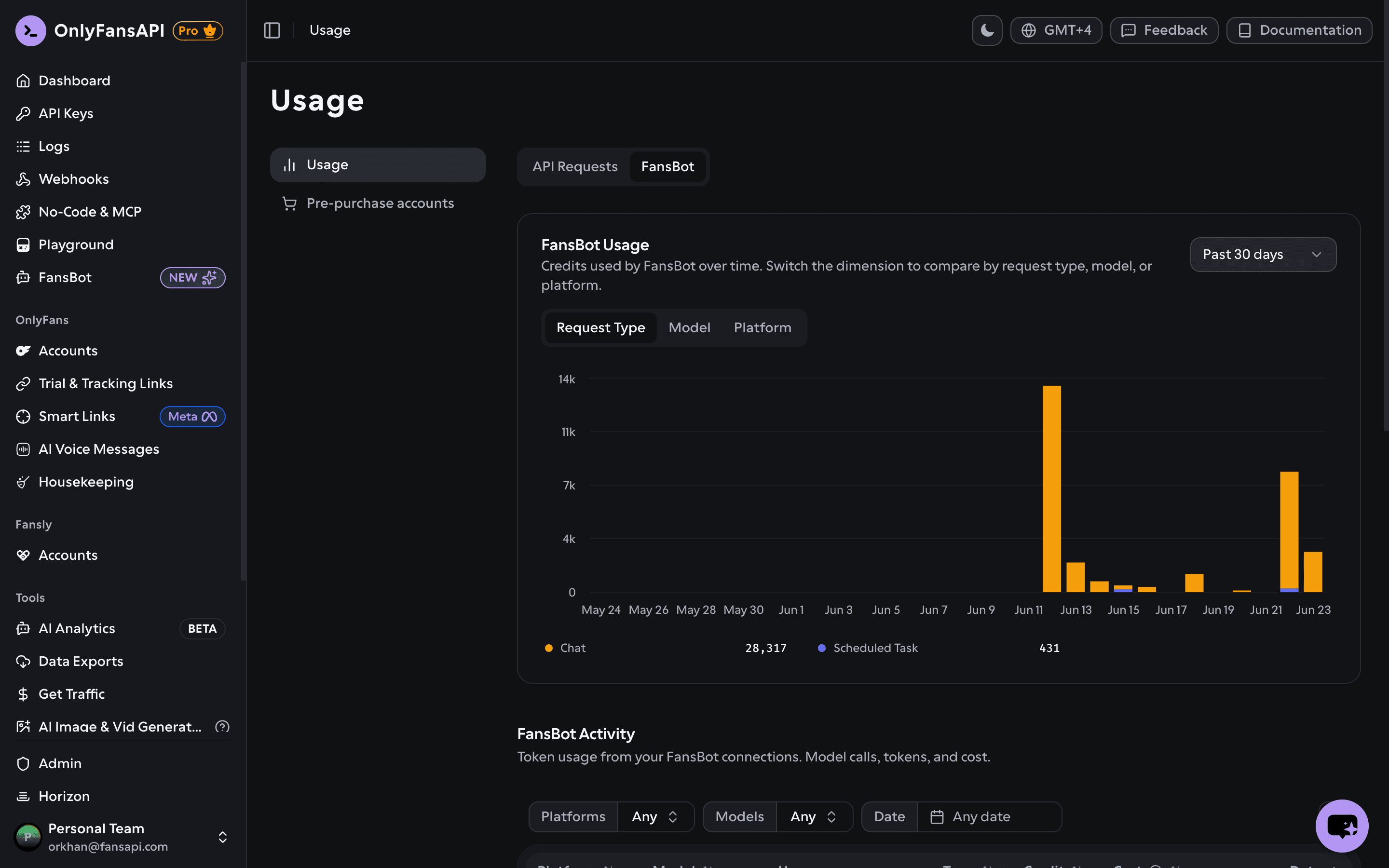Click the Scheduled Task total 431

coord(1049,648)
